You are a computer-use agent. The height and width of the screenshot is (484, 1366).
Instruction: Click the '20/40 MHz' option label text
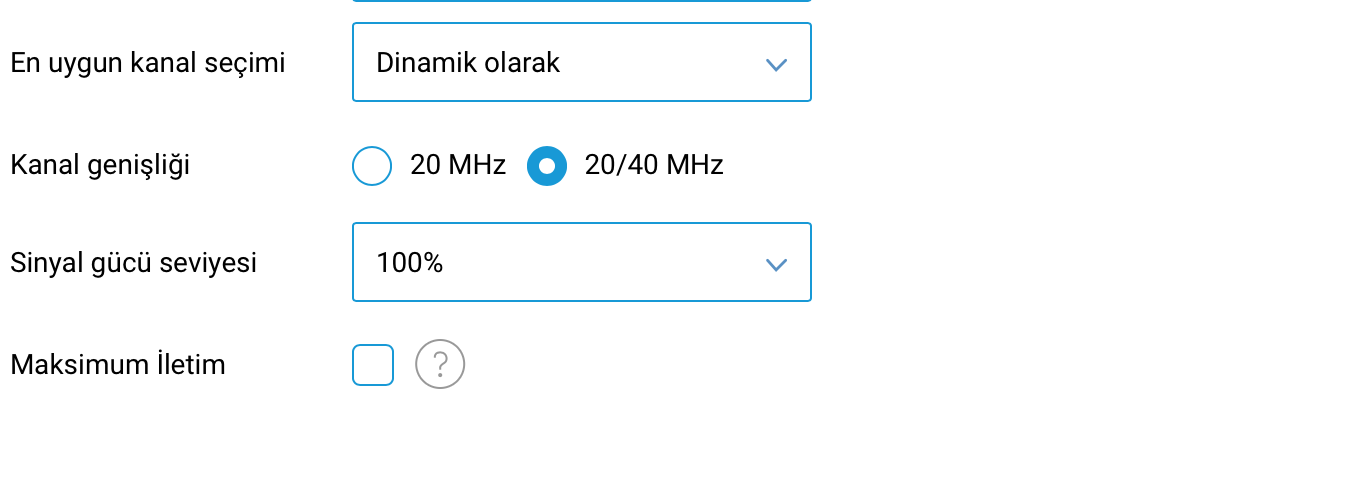654,165
